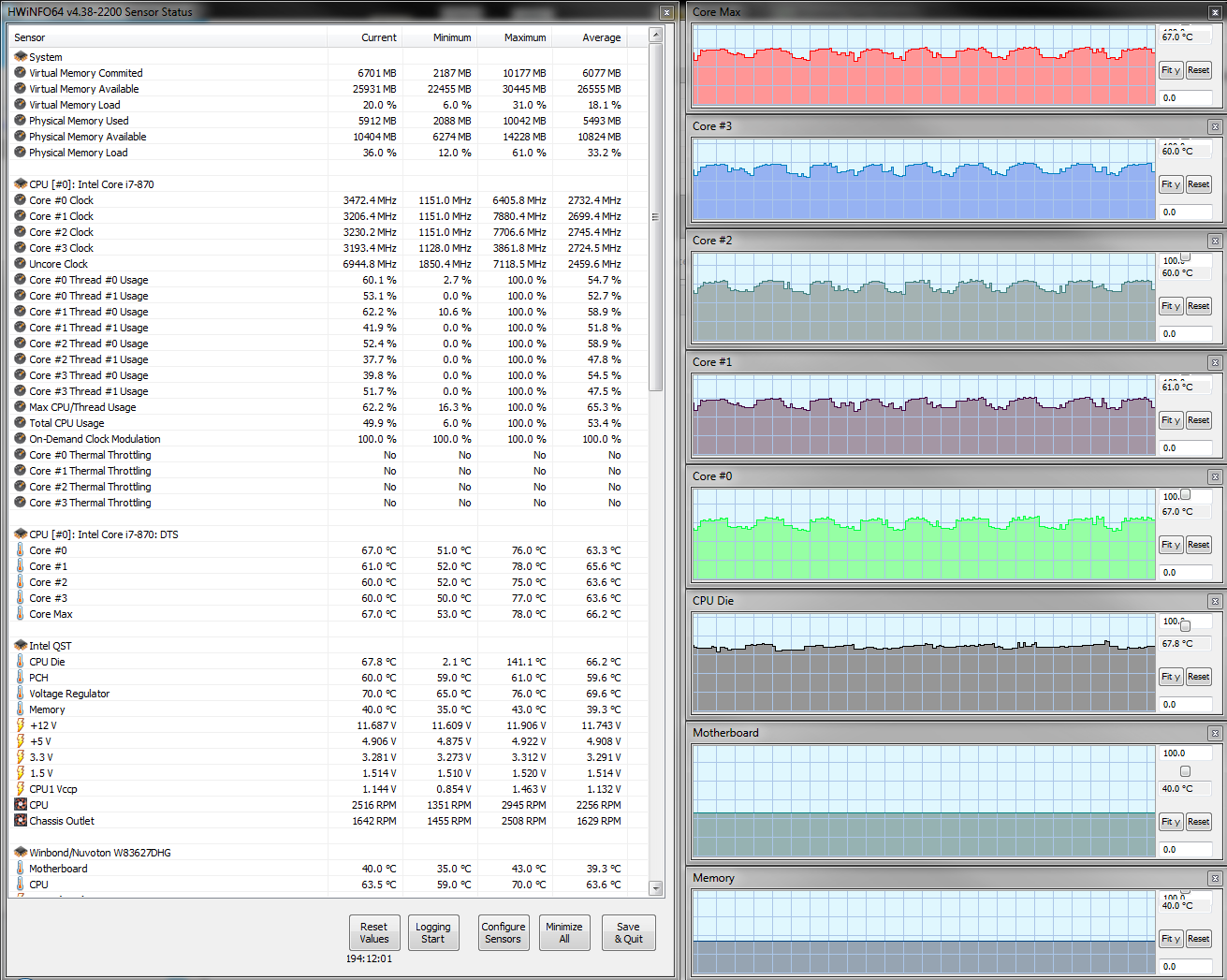This screenshot has width=1227, height=980.
Task: Click the Core #3 Thread #1 Usage icon
Action: pyautogui.click(x=21, y=391)
